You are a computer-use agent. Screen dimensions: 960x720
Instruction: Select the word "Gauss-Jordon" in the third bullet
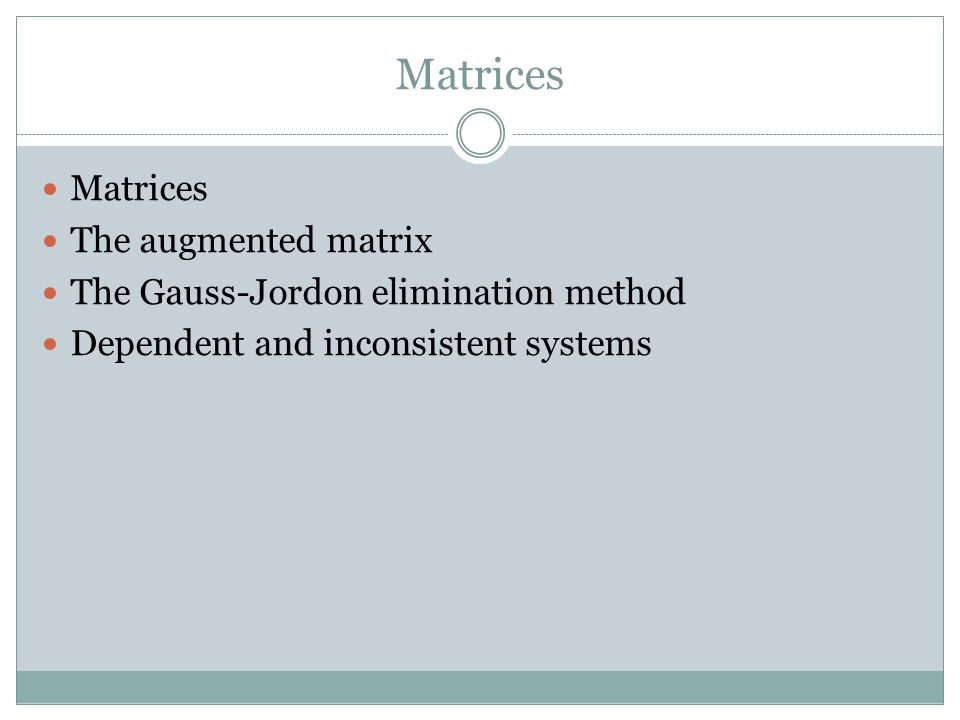tap(251, 292)
